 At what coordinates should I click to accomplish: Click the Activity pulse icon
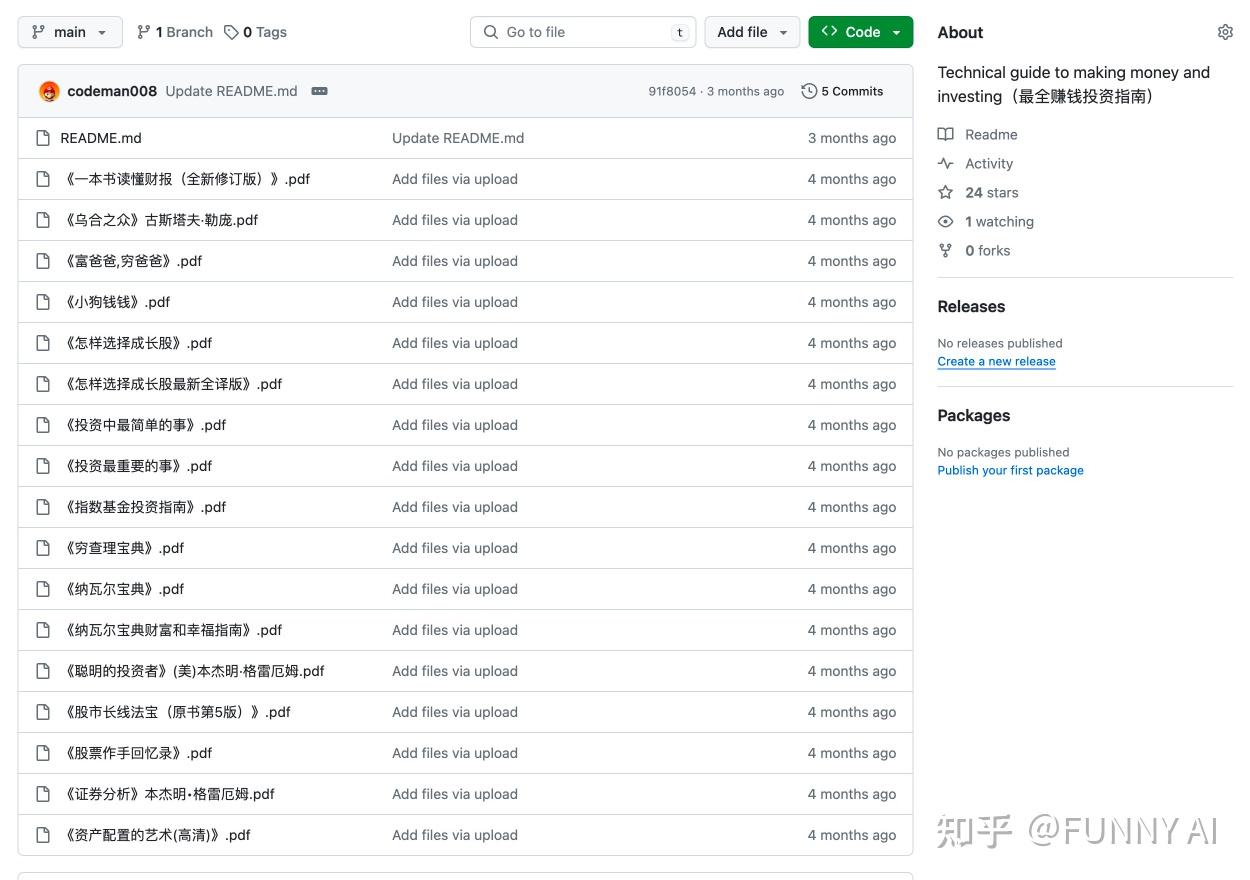pyautogui.click(x=945, y=164)
